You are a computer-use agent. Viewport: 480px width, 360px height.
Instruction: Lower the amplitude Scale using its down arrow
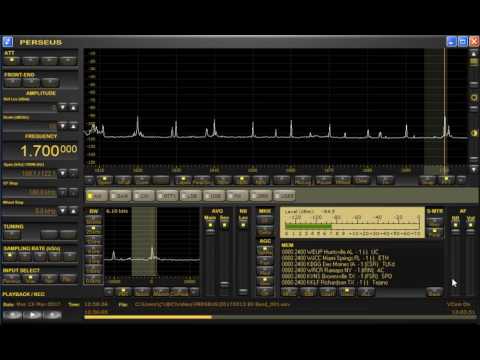(62, 126)
